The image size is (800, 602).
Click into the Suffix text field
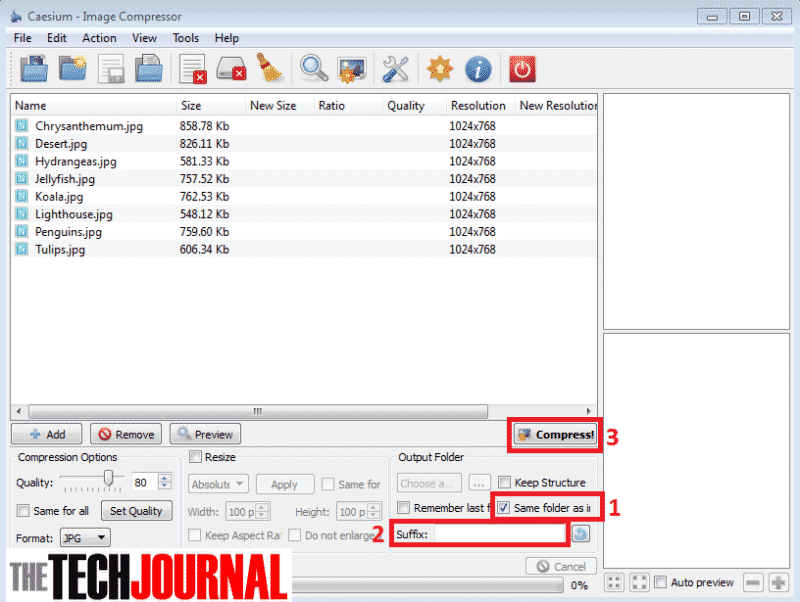tap(500, 534)
